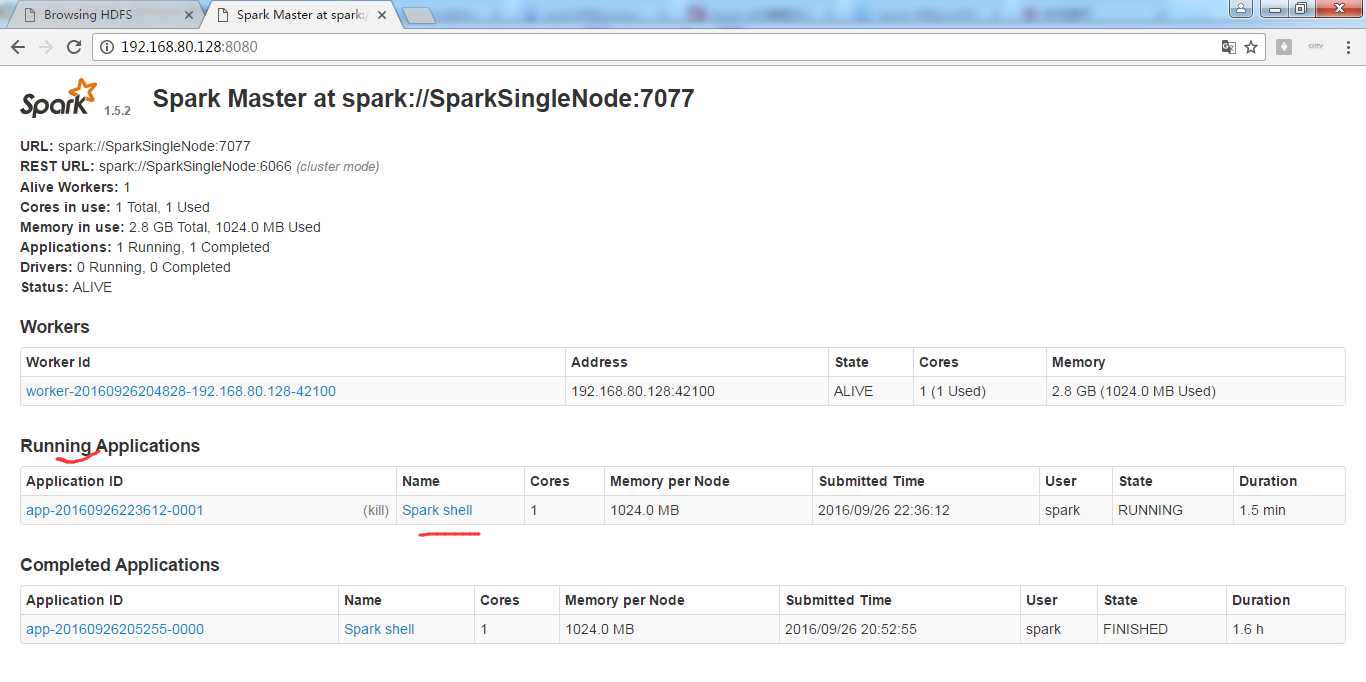Close the Spark Master tab

point(382,15)
